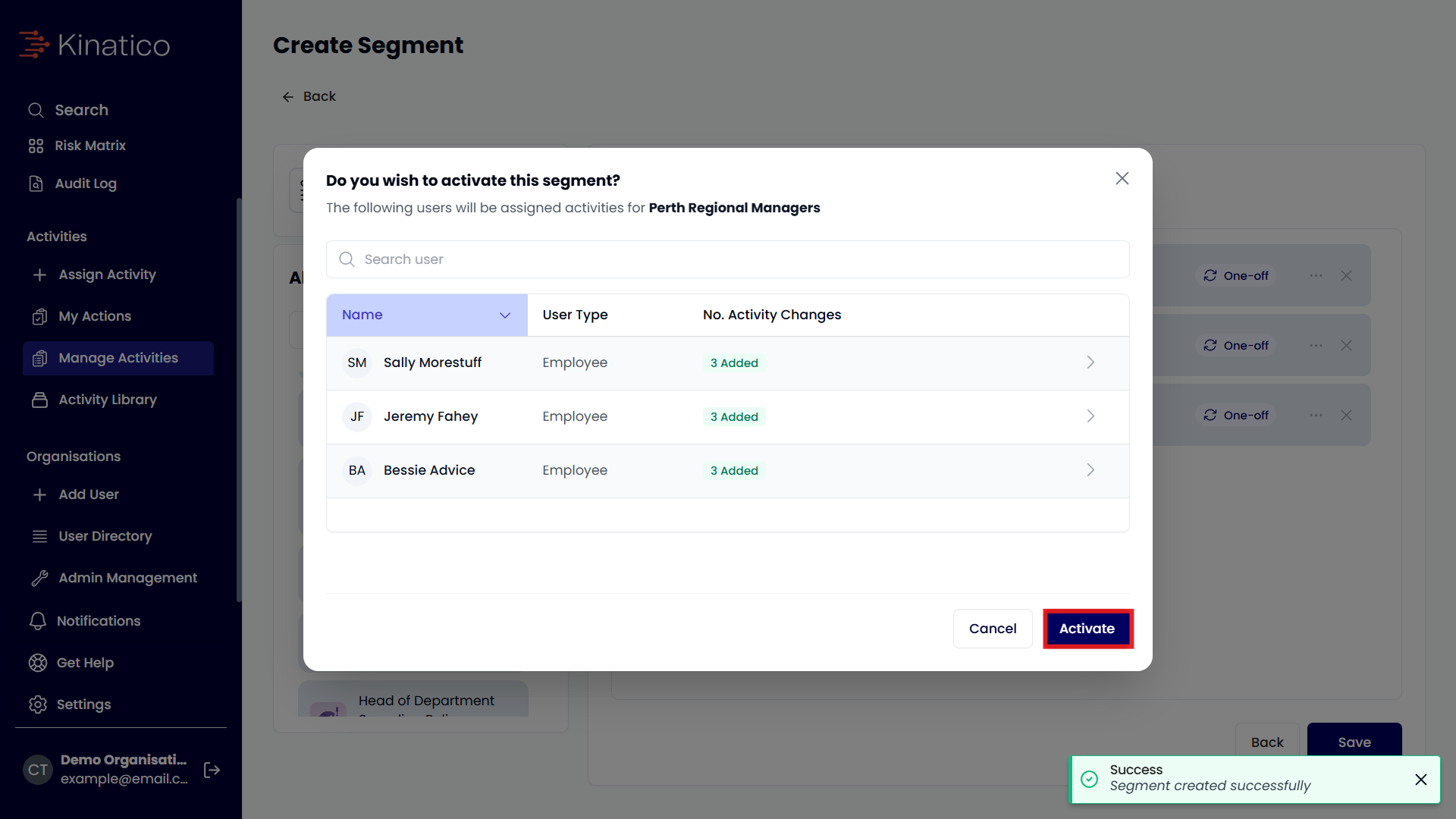Open Notifications bell in sidebar

38,621
